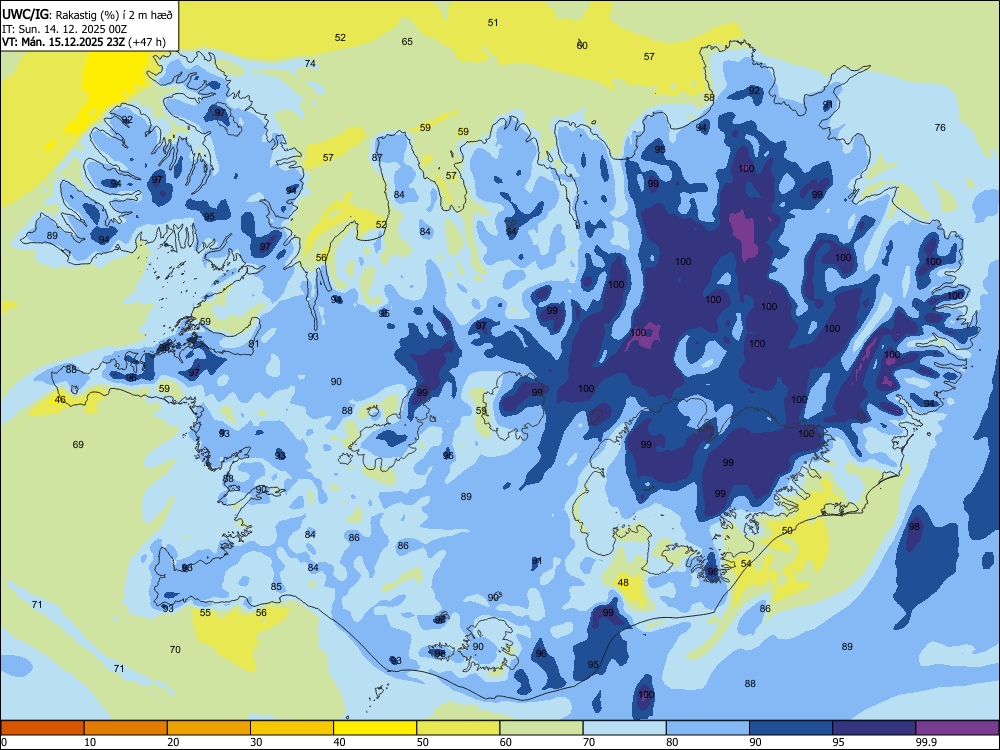Select the light orange 20–30 legend swatch

(x=209, y=728)
